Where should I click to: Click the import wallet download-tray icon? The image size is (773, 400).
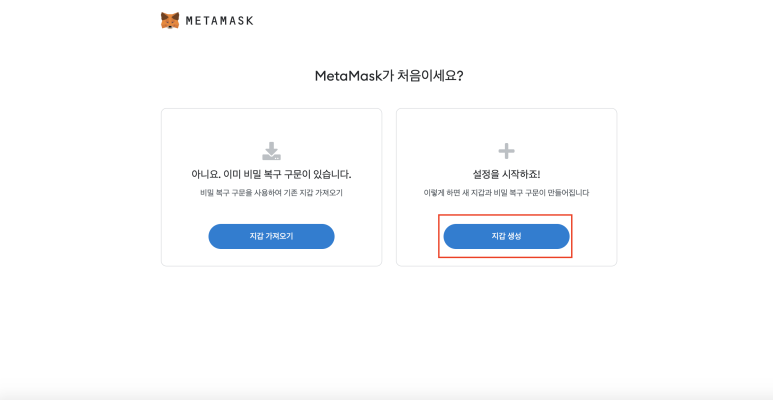click(271, 151)
